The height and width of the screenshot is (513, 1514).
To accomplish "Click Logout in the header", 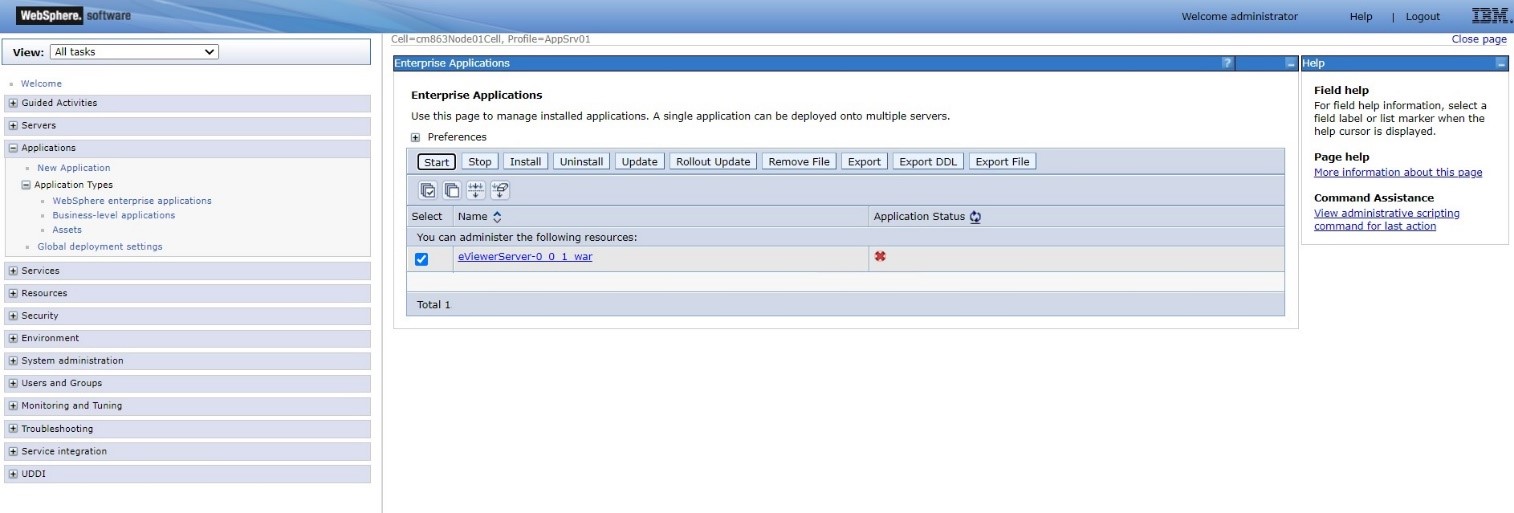I will click(x=1423, y=16).
